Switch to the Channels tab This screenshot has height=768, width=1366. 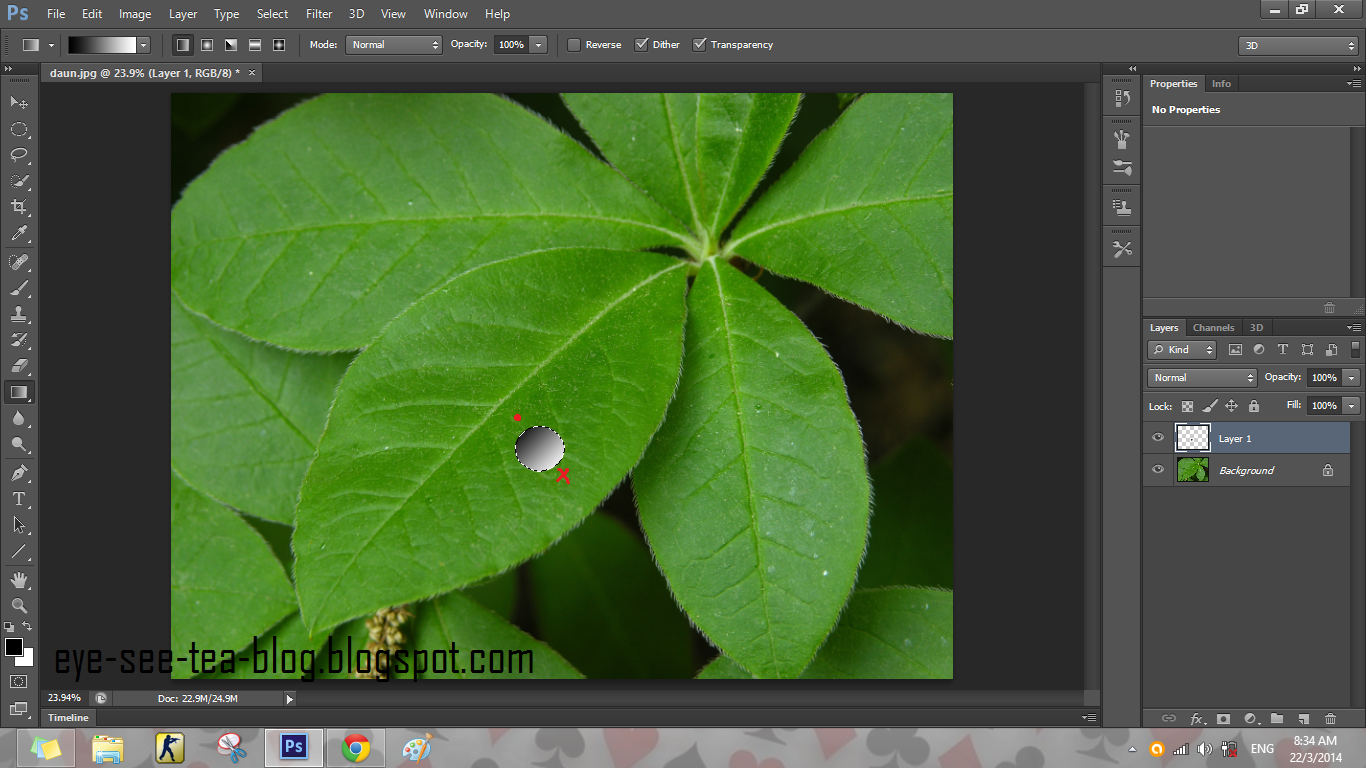[1213, 328]
